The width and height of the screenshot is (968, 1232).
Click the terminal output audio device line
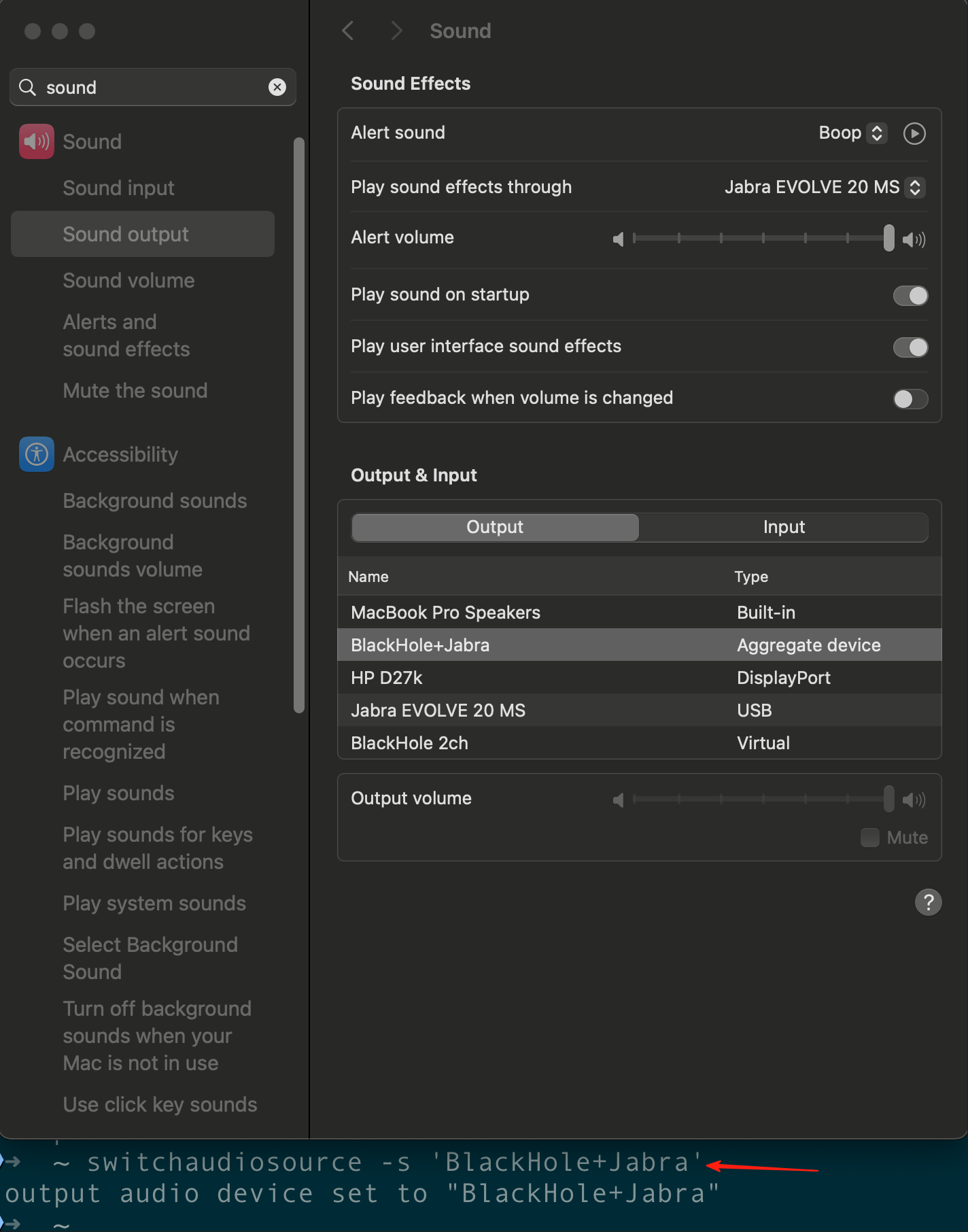pos(362,1193)
